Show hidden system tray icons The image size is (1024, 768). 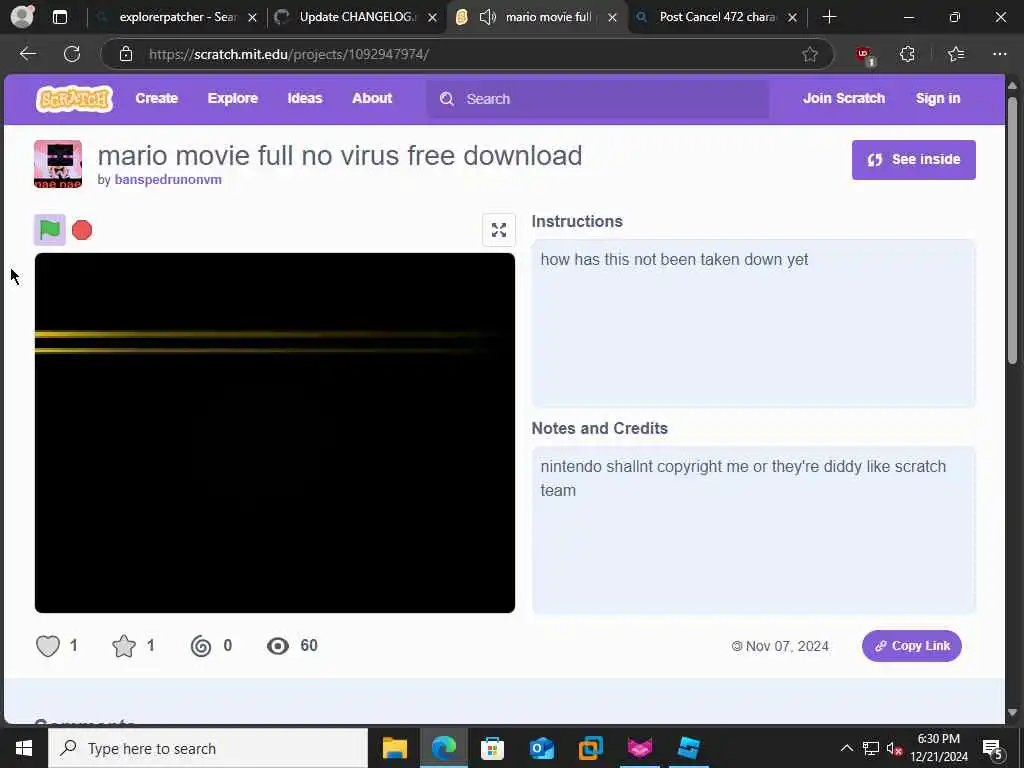coord(846,748)
